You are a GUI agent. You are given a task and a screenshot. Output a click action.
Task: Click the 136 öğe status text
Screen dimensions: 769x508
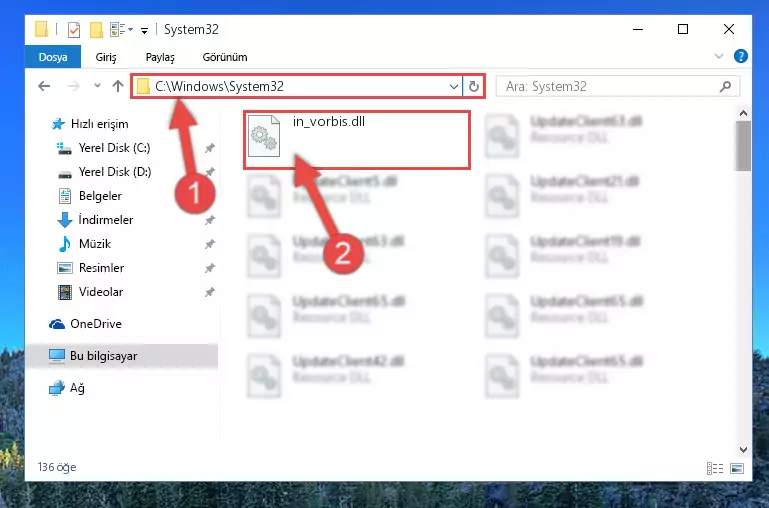[57, 467]
